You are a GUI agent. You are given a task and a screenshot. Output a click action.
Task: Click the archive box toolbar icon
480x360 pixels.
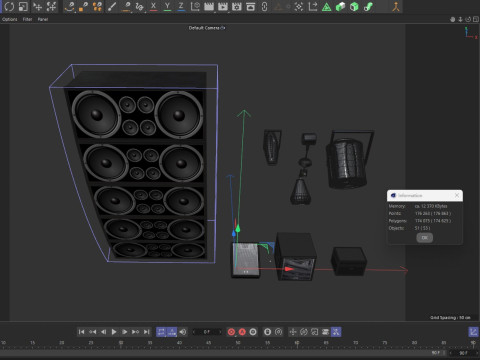tap(250, 7)
